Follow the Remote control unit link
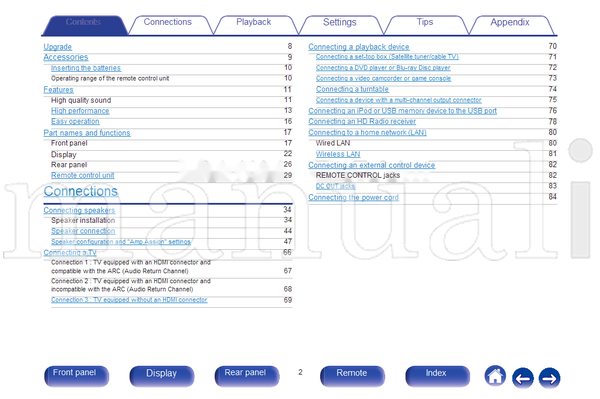The width and height of the screenshot is (600, 399). coord(83,176)
